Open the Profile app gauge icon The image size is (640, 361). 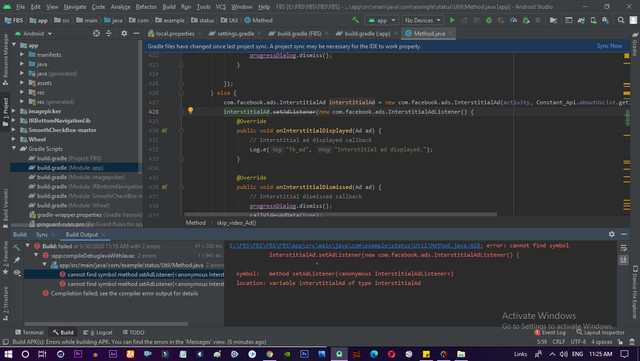coord(513,20)
